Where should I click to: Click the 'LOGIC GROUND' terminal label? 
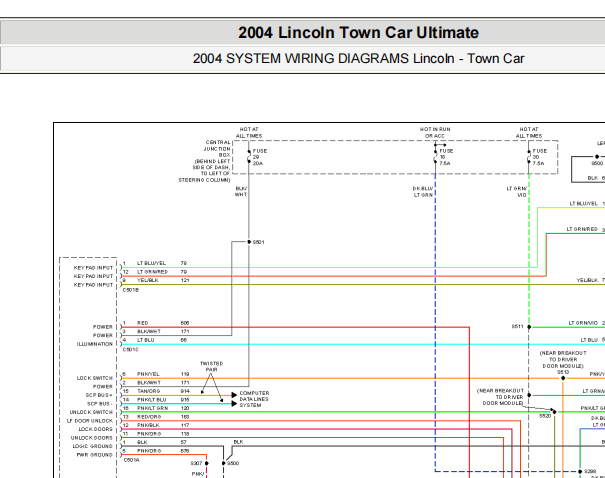(x=93, y=446)
